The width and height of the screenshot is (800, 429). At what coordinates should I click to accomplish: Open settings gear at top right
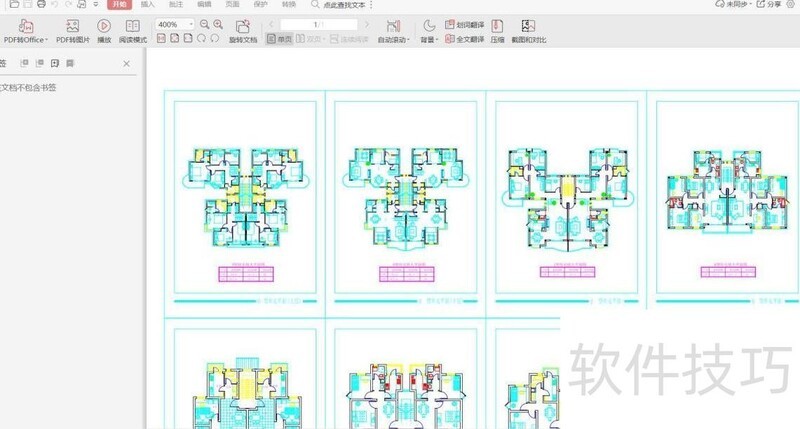tap(790, 4)
